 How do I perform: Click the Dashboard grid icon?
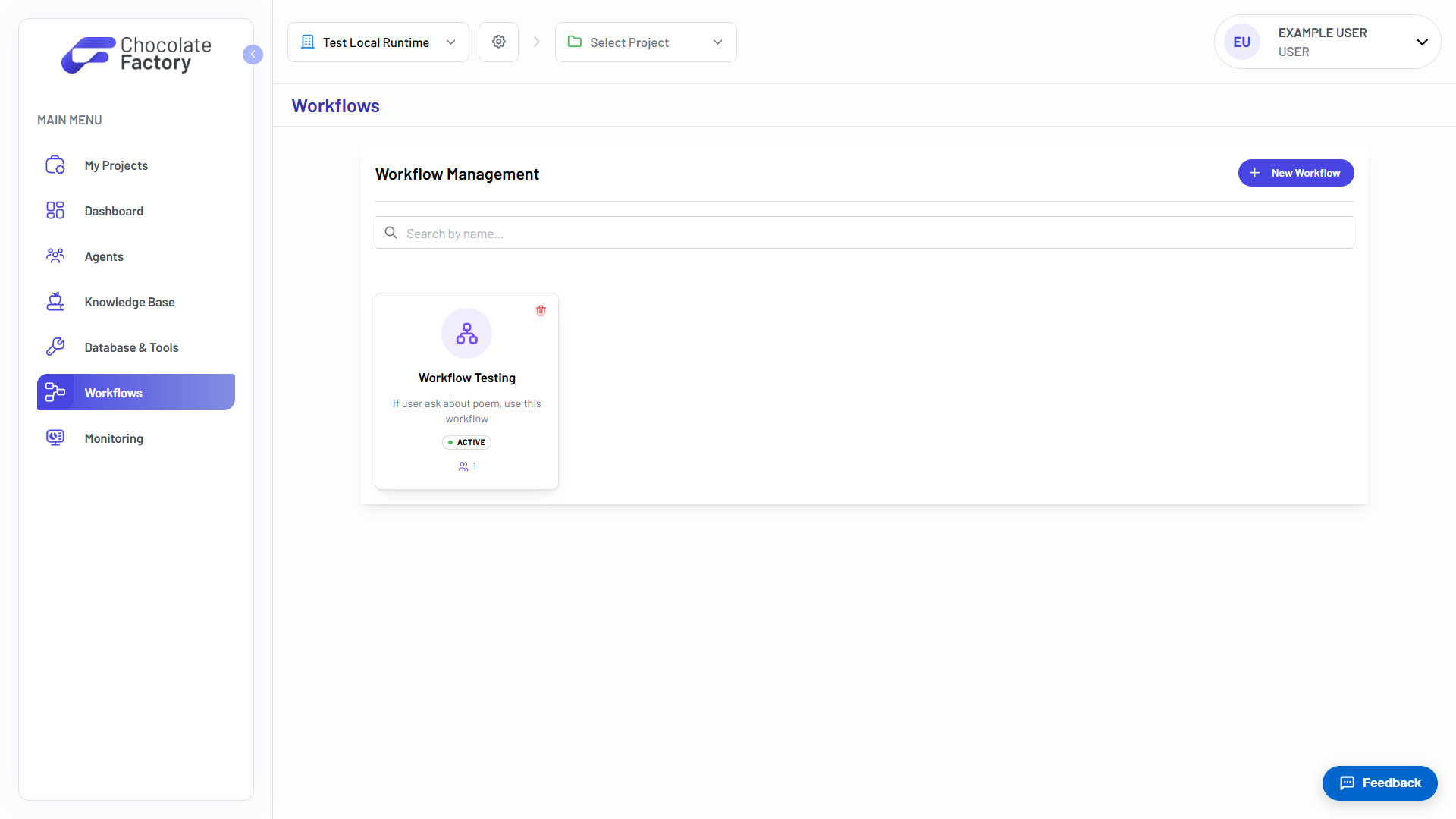click(55, 211)
